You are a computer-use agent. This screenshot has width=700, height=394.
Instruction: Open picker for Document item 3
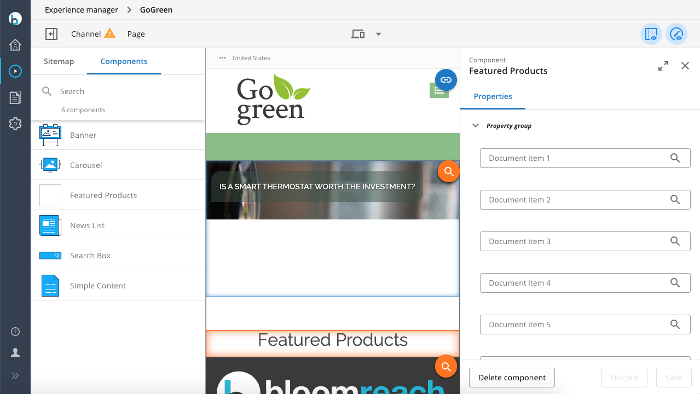[x=675, y=241]
